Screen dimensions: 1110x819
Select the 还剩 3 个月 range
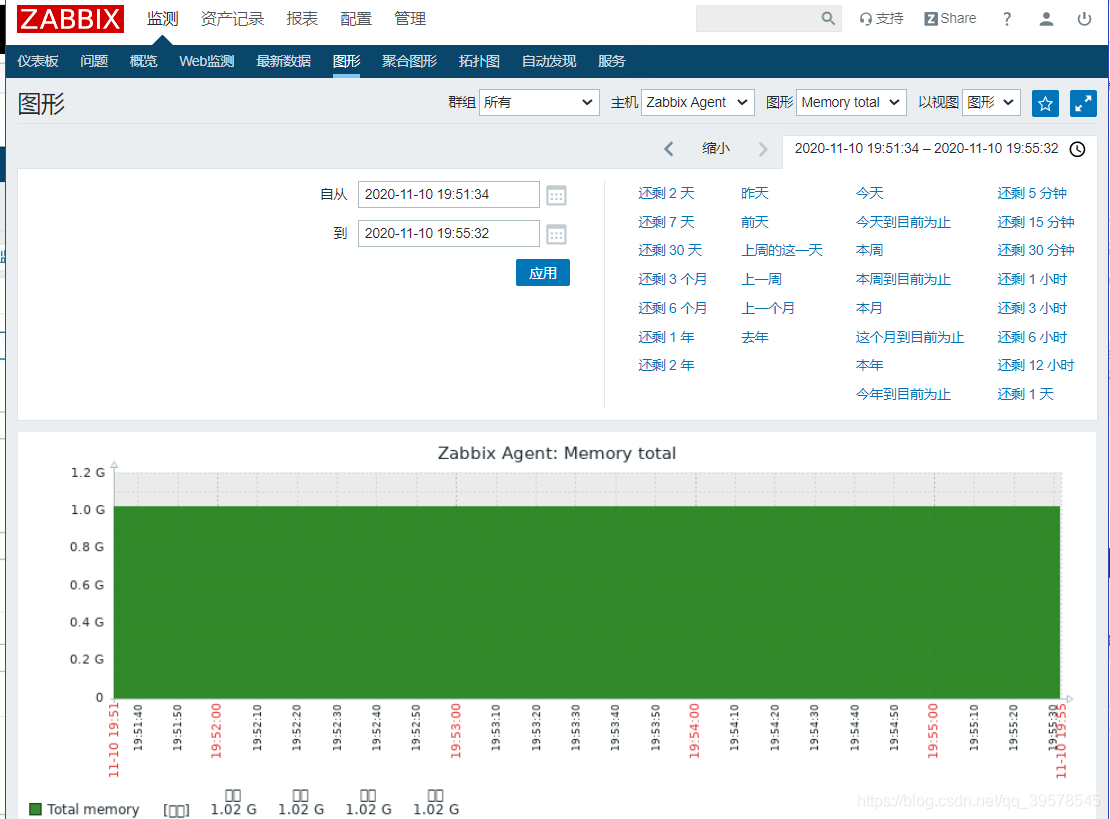[673, 280]
